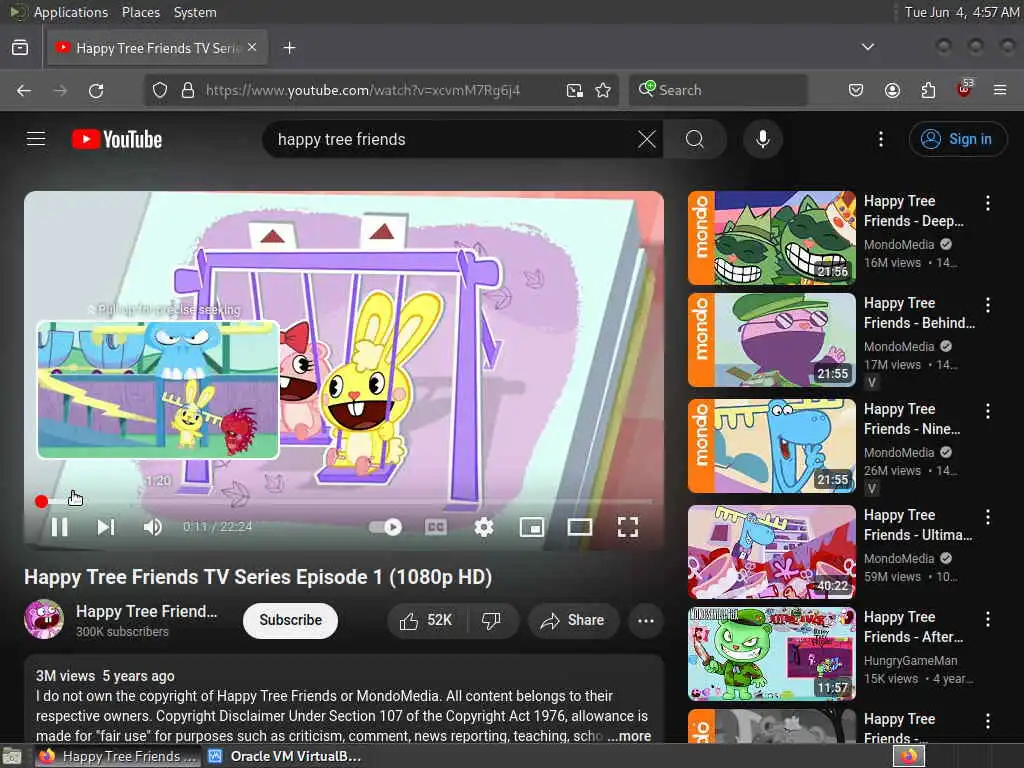List all tabs with the chevron dropdown
This screenshot has width=1024, height=768.
[x=868, y=47]
